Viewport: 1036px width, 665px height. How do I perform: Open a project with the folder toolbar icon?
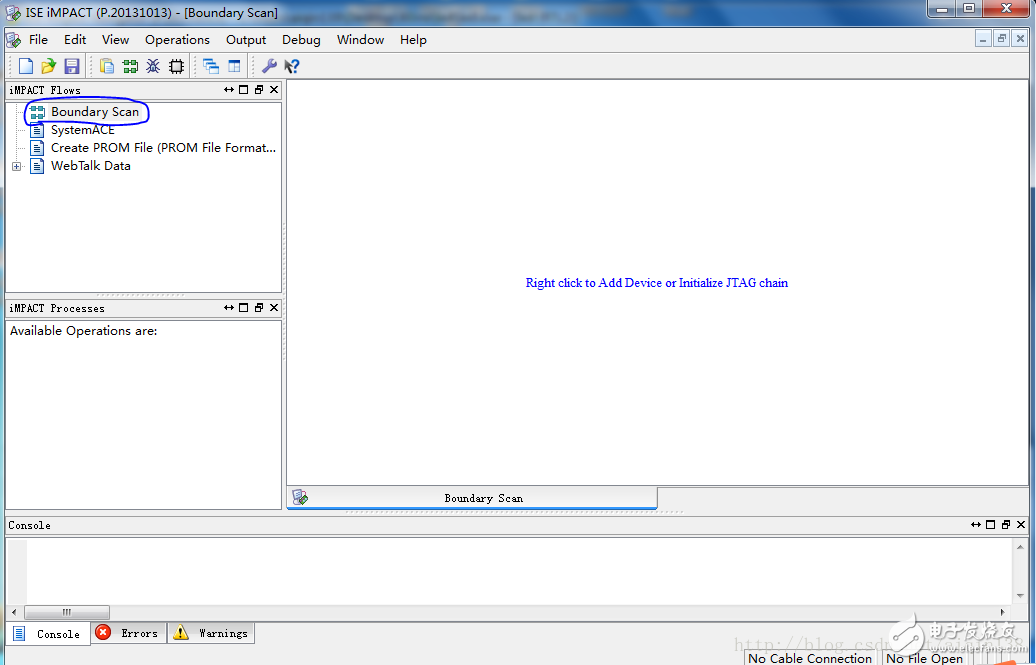tap(48, 65)
